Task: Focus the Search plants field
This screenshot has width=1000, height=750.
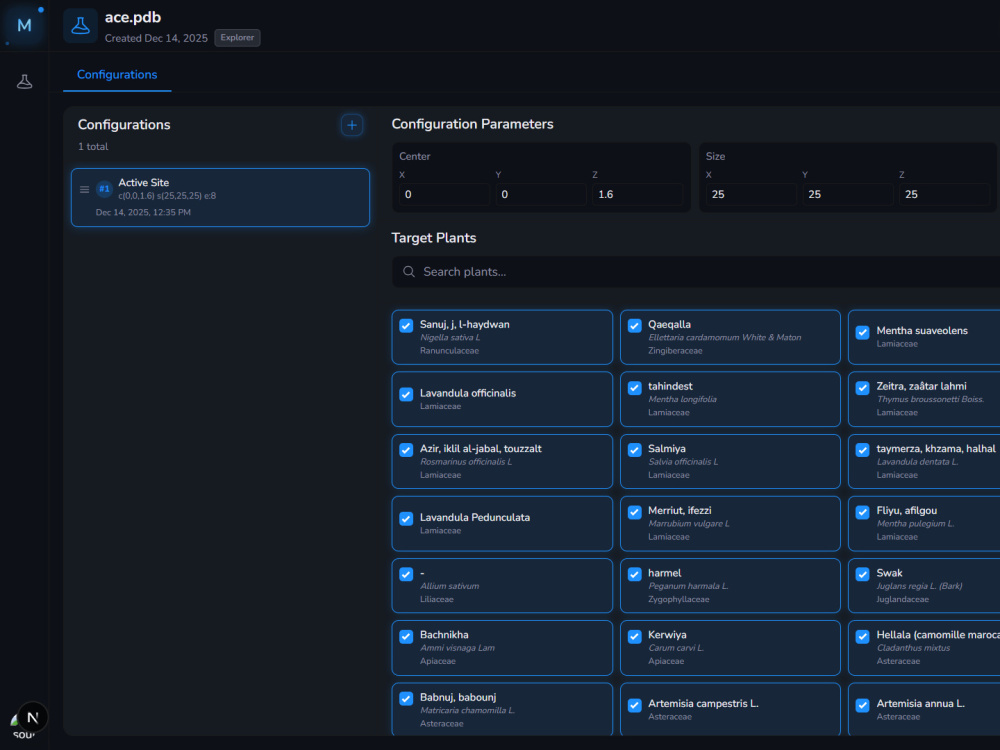Action: click(696, 272)
